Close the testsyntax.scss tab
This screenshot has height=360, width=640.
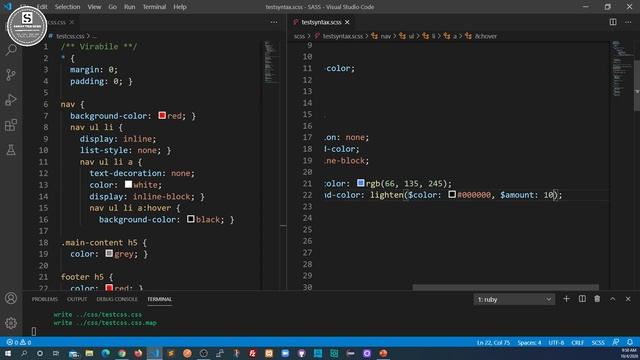347,22
